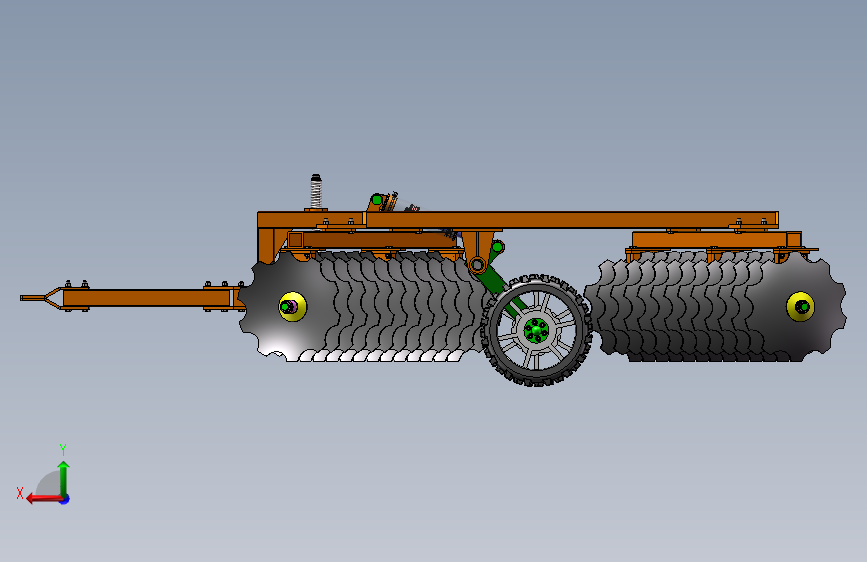Pick the tow hitch tip at the drawbar end
Image resolution: width=867 pixels, height=562 pixels.
coord(33,298)
